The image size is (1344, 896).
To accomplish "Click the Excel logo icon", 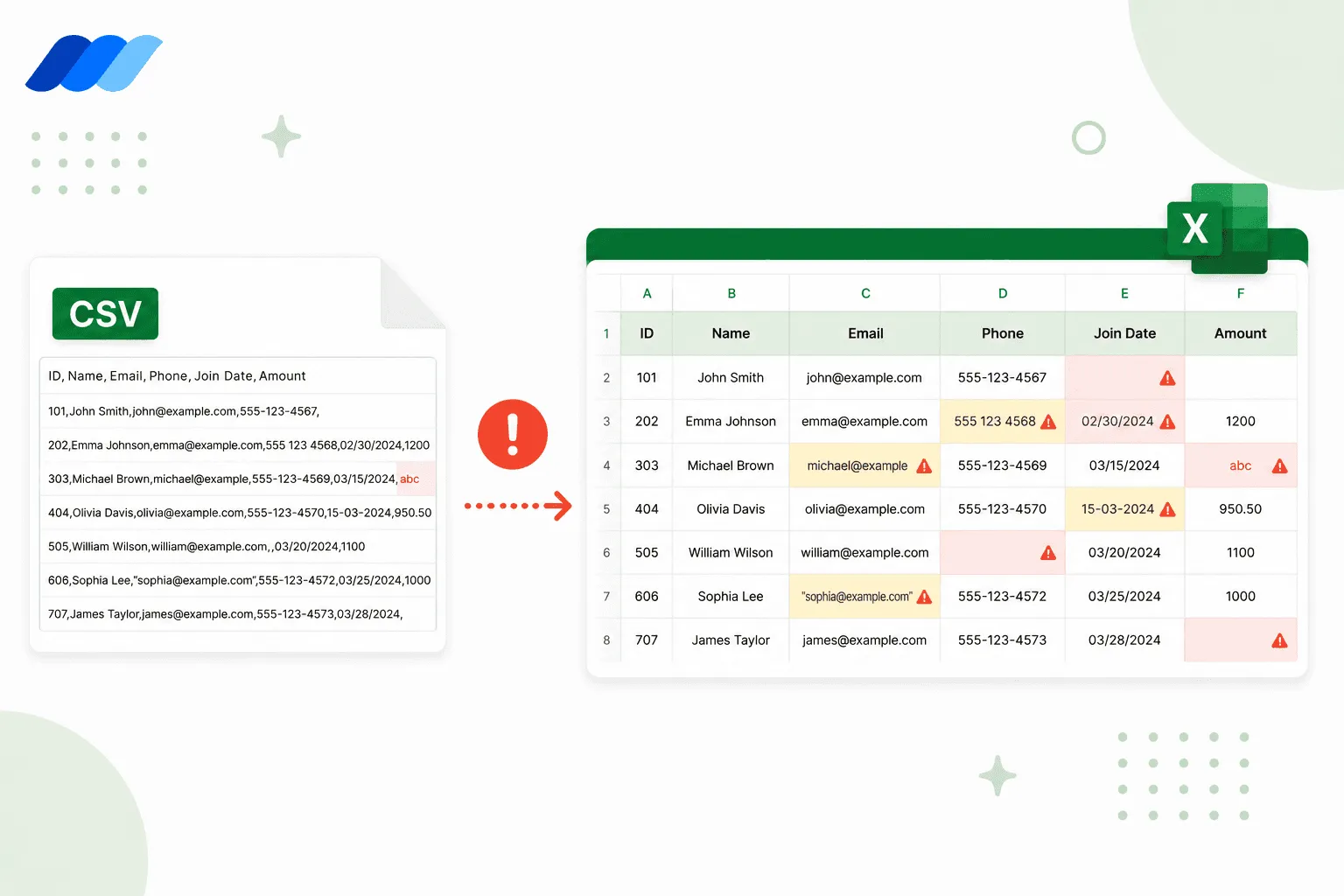I will point(1218,228).
